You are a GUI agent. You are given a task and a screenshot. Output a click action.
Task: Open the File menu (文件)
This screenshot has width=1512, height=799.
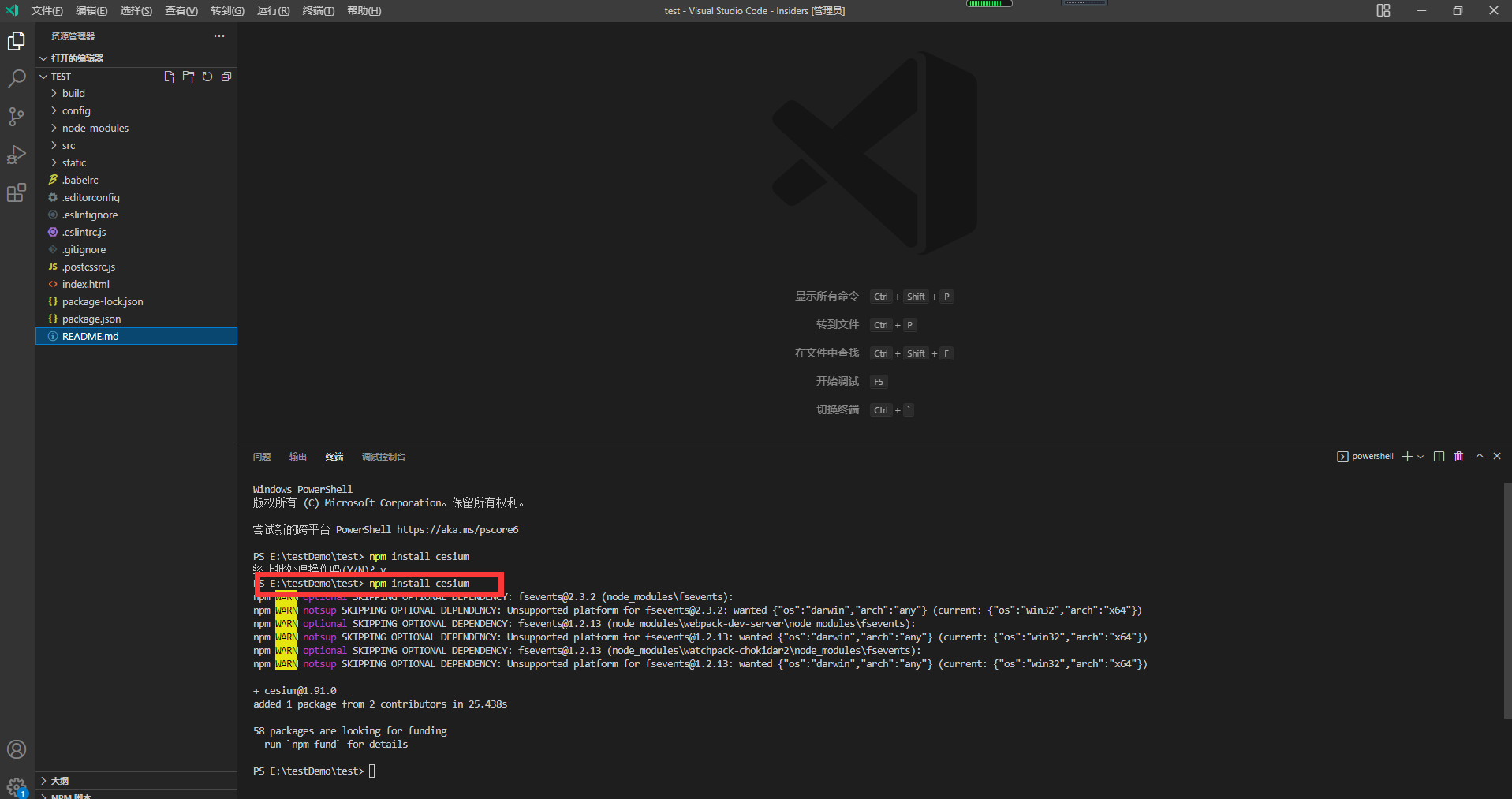pyautogui.click(x=47, y=10)
